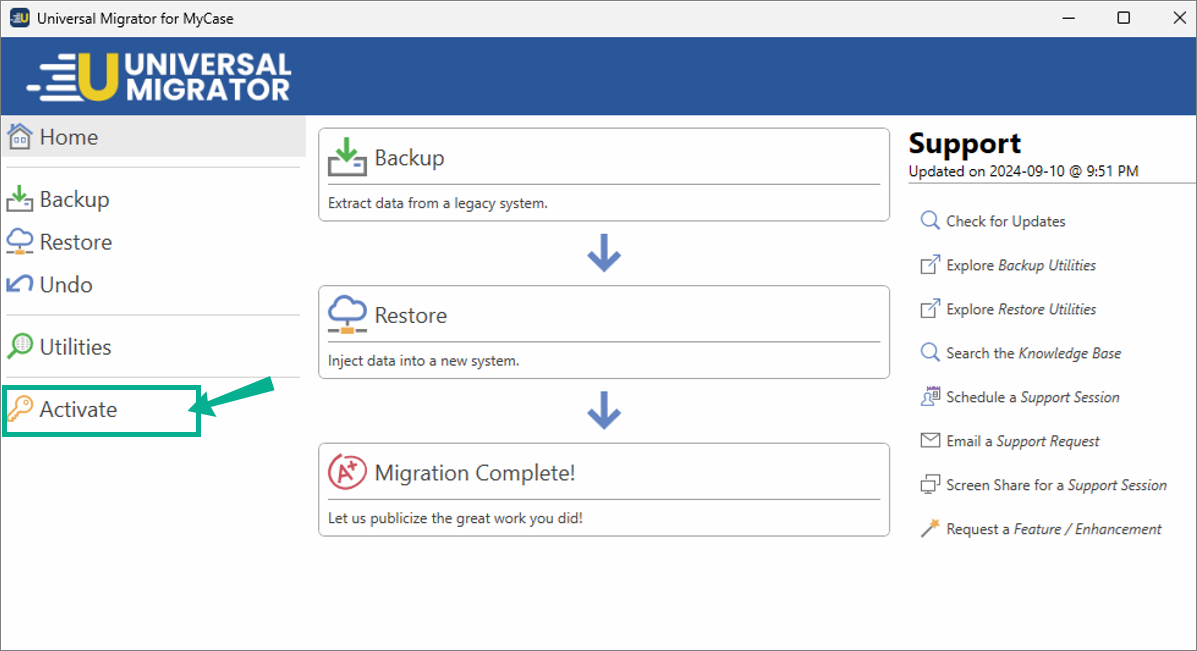This screenshot has width=1197, height=651.
Task: Minimize the Universal Migrator window
Action: coord(1069,18)
